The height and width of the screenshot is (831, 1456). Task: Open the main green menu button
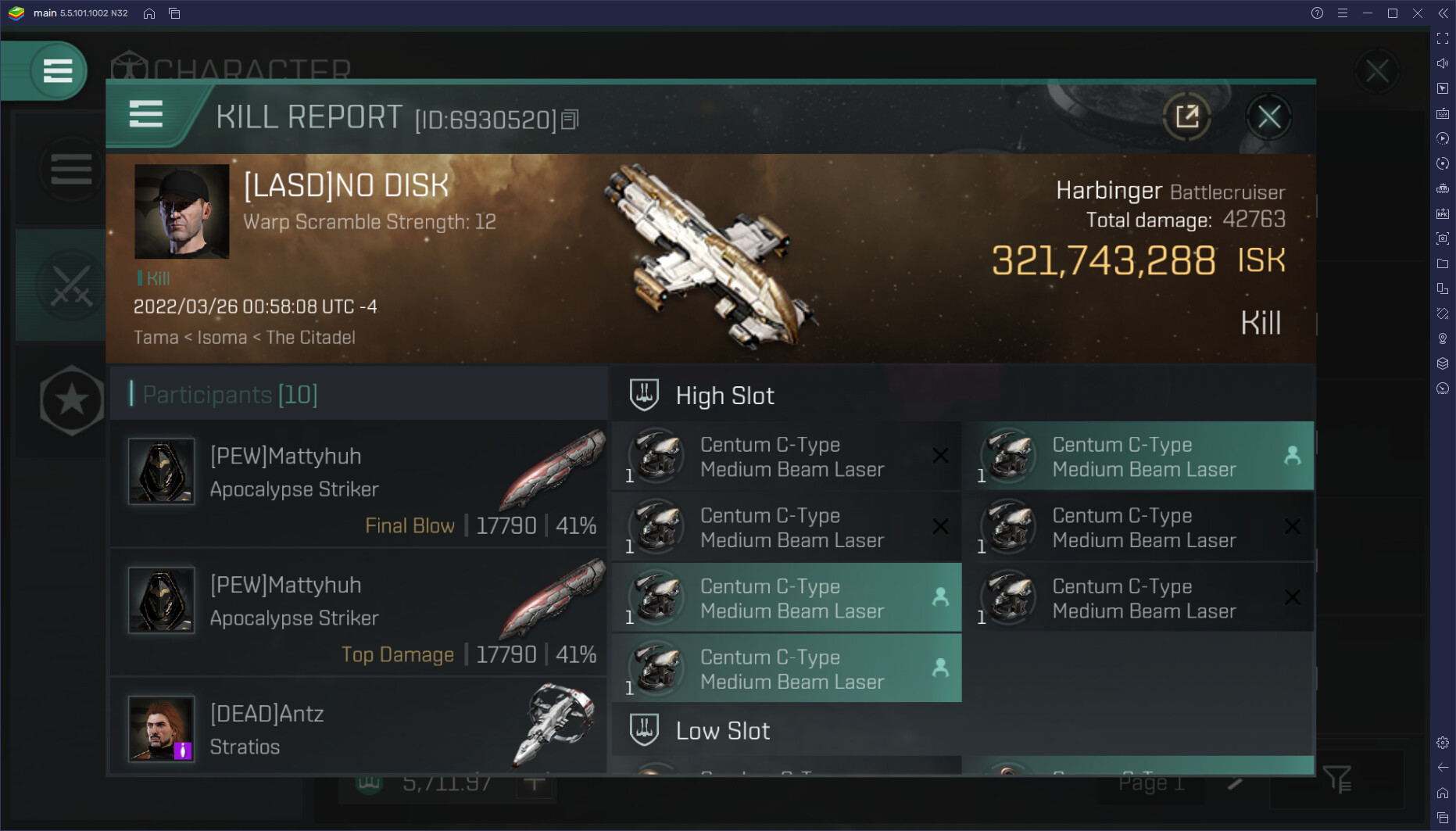58,71
